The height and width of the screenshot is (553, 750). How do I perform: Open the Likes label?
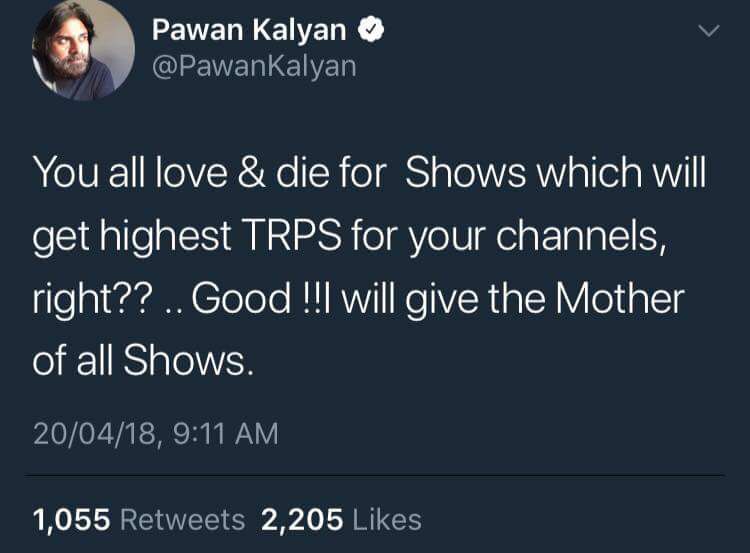(387, 519)
